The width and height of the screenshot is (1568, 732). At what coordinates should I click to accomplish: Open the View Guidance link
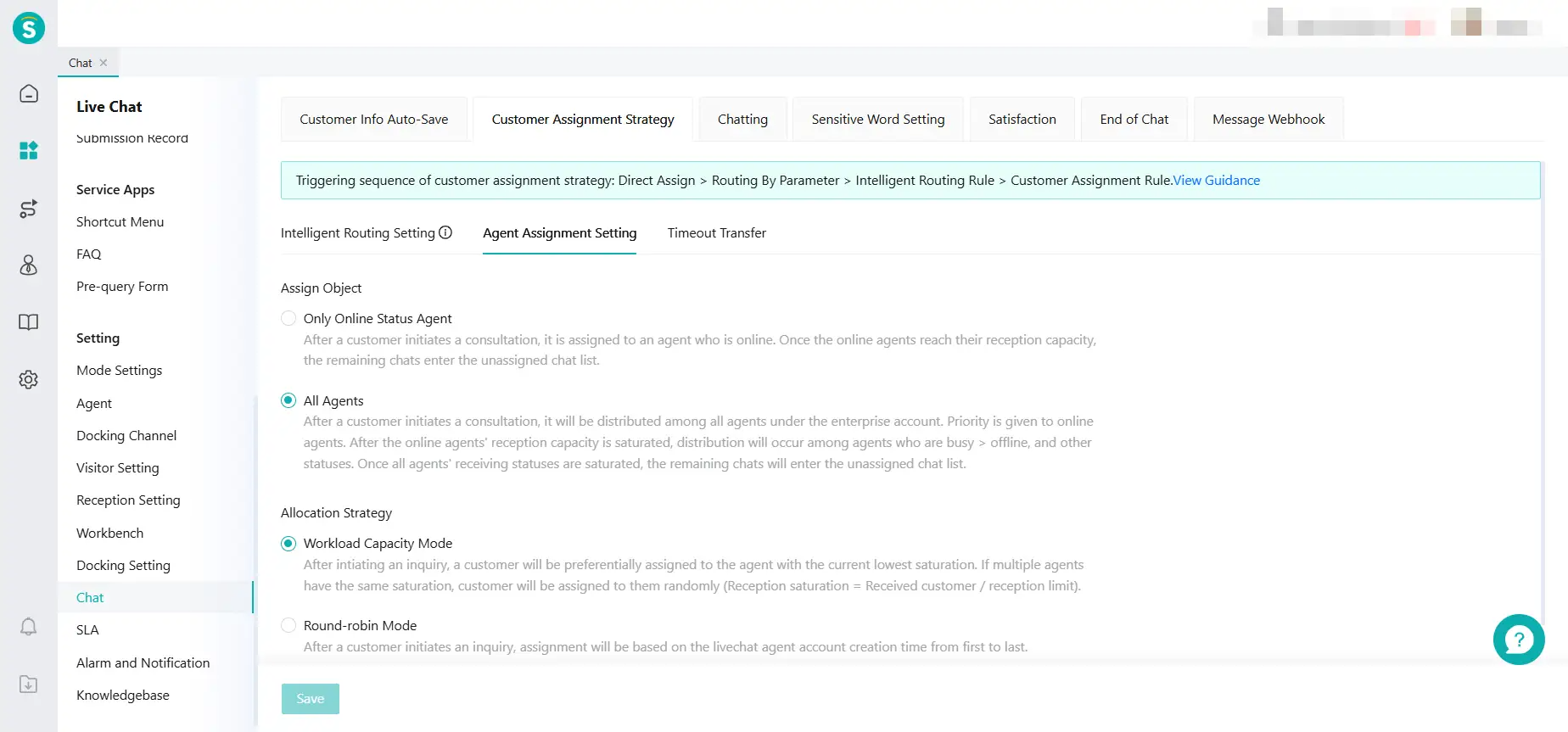click(x=1216, y=181)
